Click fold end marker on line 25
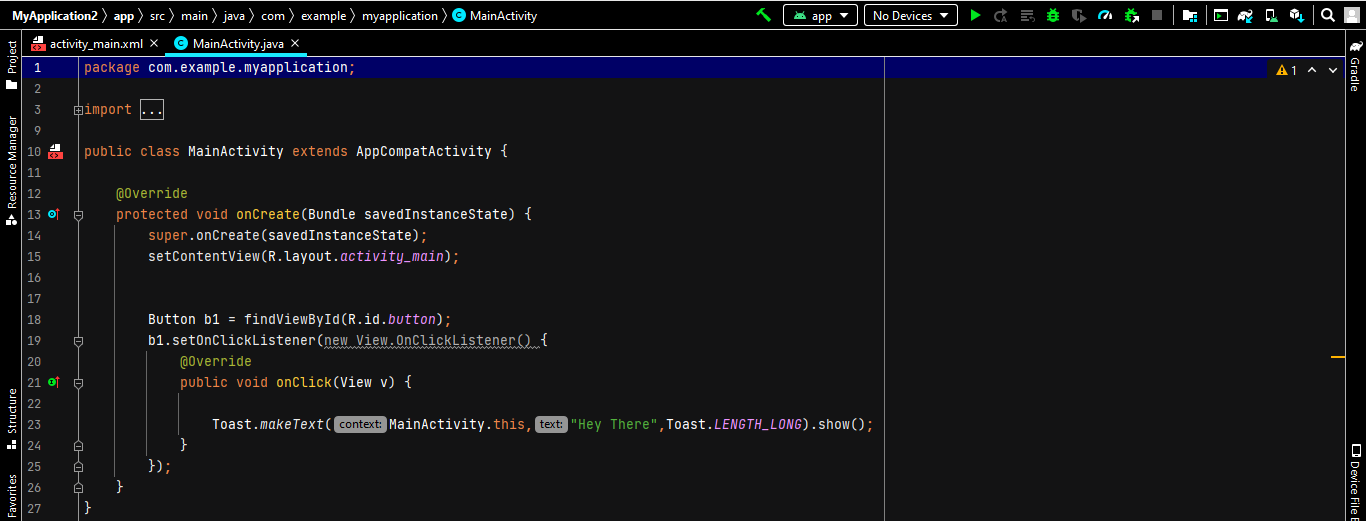Viewport: 1366px width, 521px height. (x=78, y=467)
